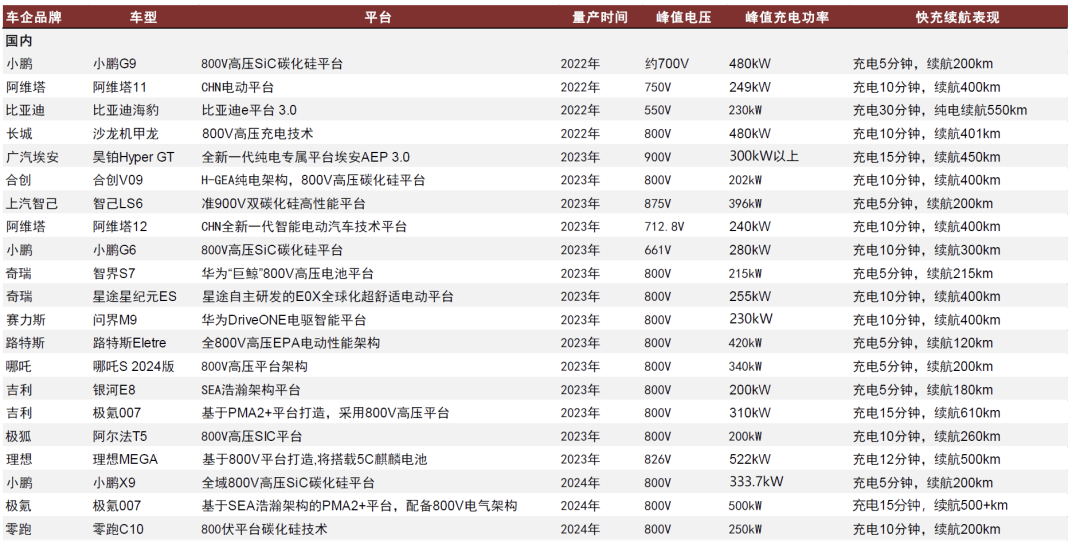
Task: Click the 800V高压充电技术 platform cell
Action: point(258,134)
